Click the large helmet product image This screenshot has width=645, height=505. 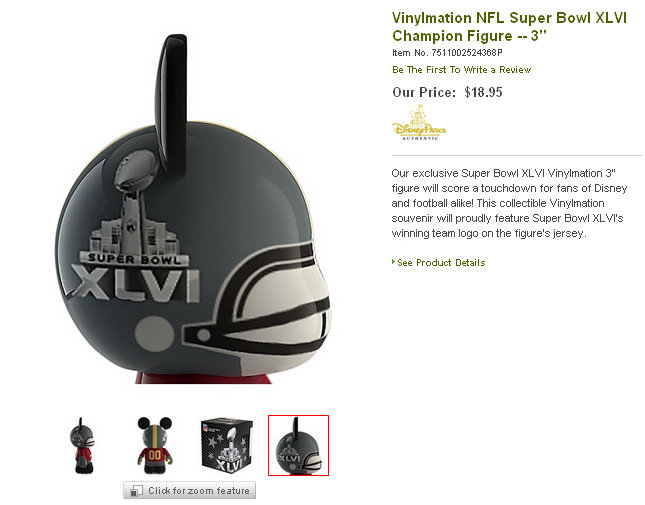193,210
